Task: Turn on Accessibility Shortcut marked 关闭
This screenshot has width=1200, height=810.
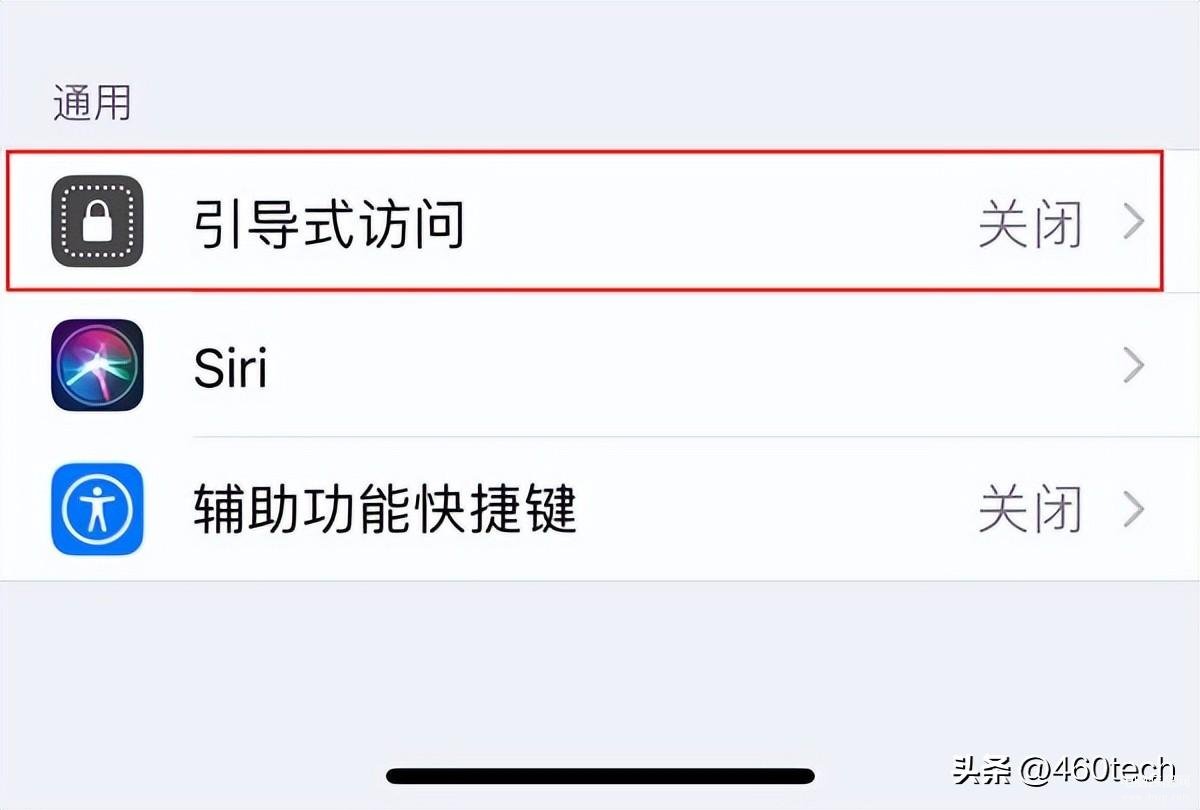Action: pos(1030,508)
